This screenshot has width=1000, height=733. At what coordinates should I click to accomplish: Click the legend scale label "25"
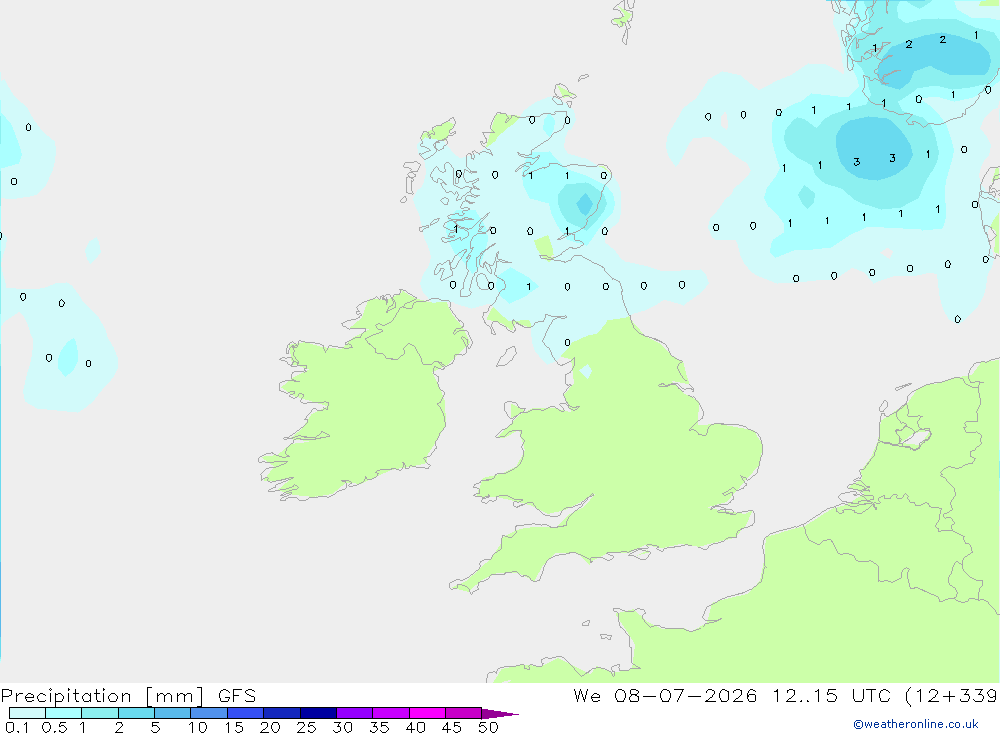tap(306, 727)
